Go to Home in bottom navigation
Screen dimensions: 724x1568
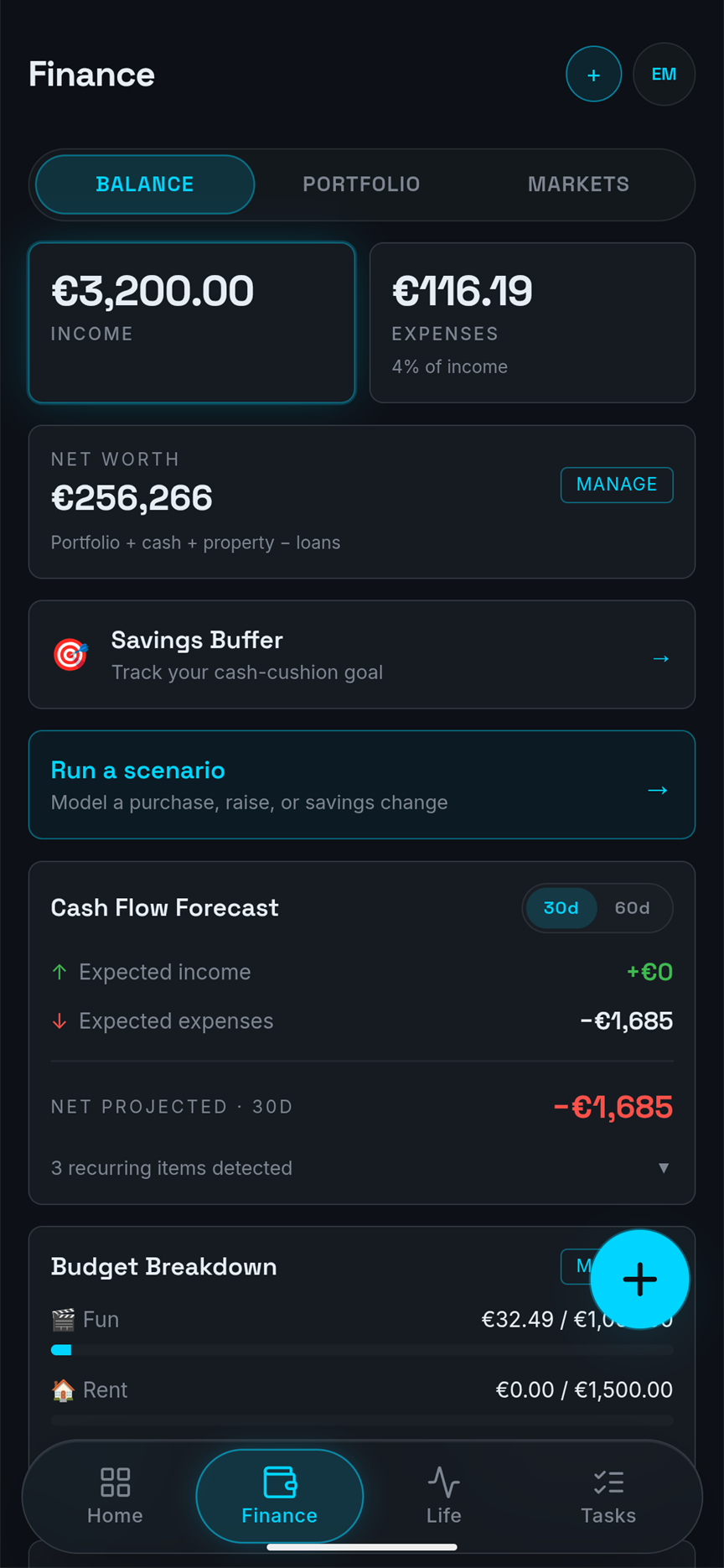point(115,1495)
